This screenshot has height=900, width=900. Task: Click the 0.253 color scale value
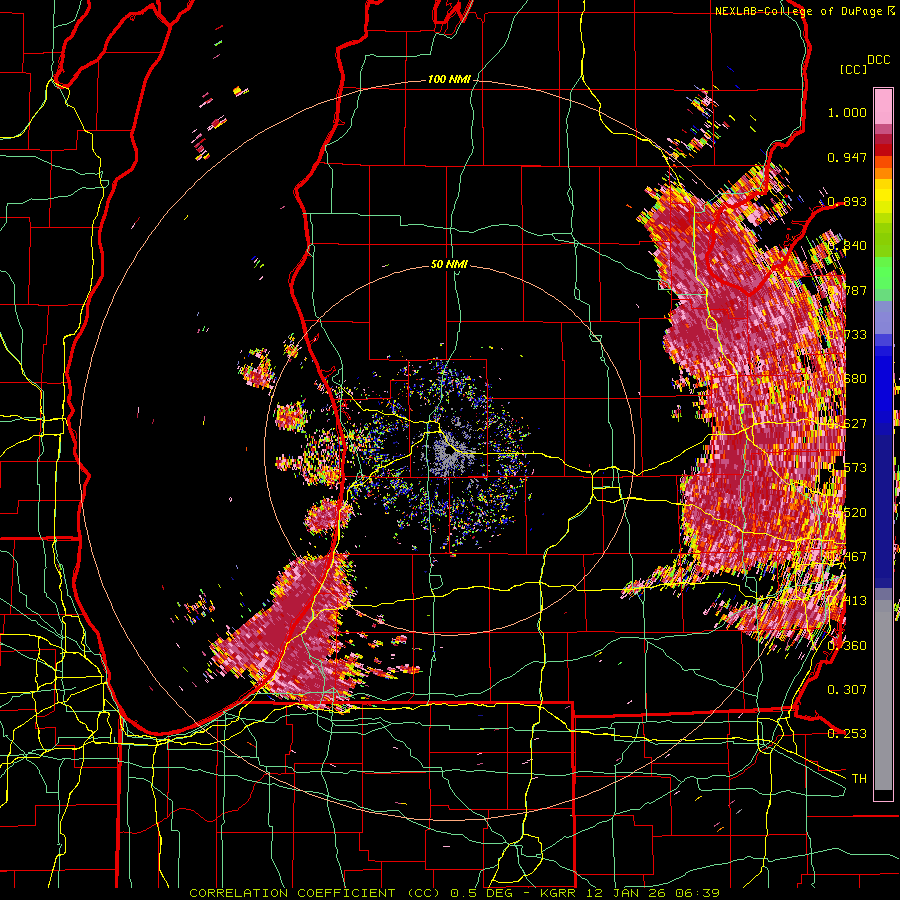point(847,734)
